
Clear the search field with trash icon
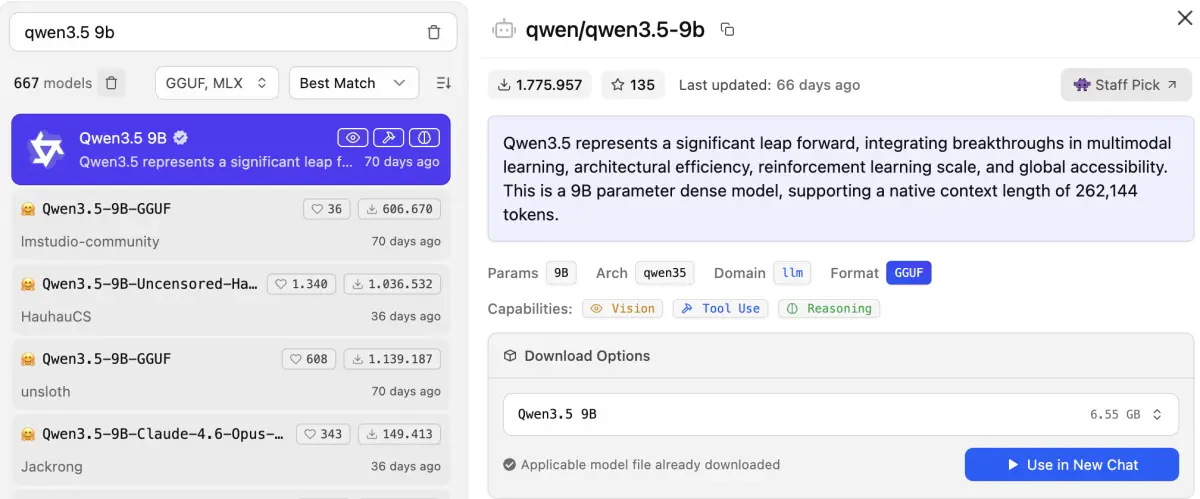click(x=433, y=33)
